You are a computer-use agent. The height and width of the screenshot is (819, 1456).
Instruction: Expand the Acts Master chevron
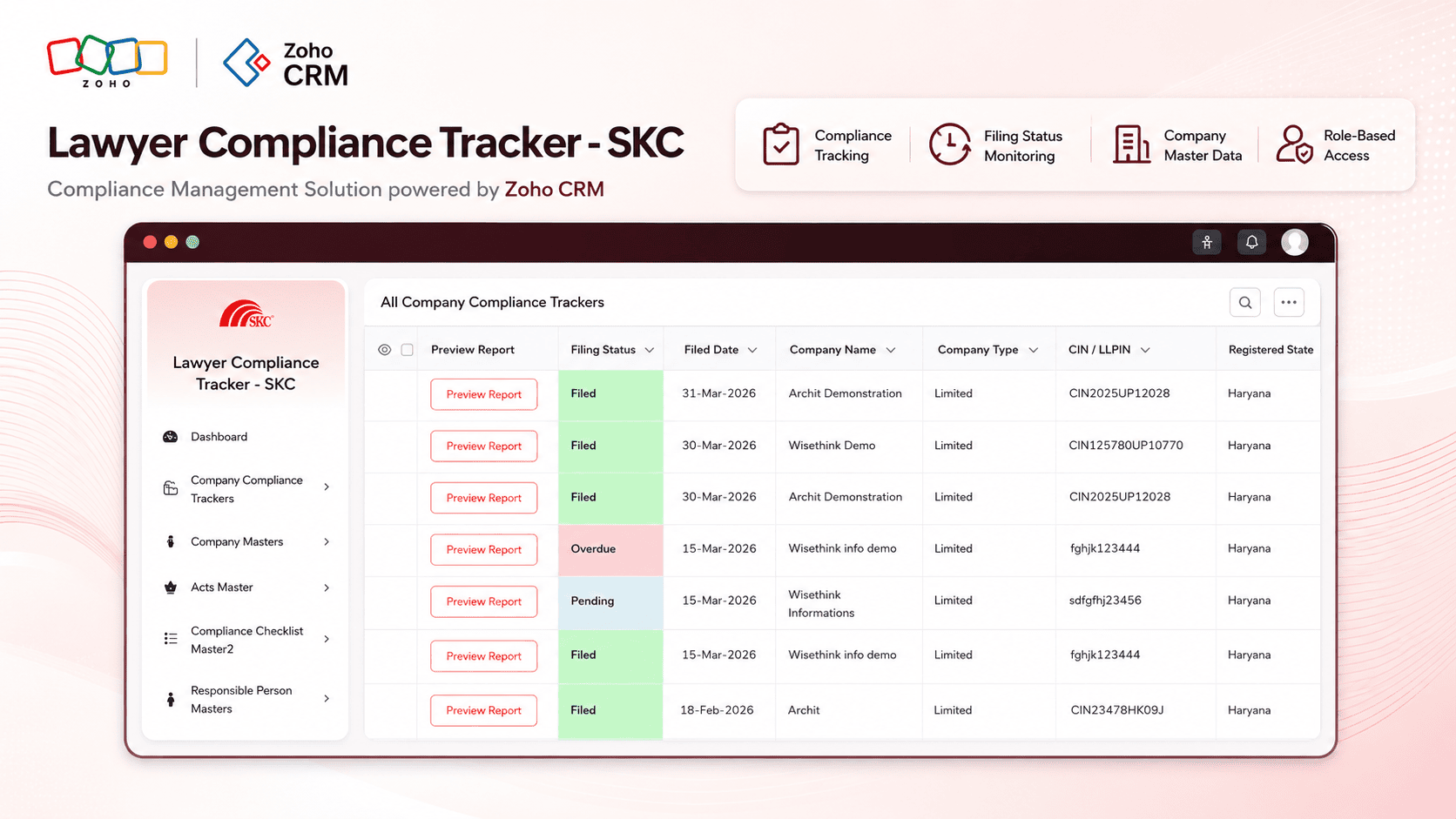[327, 587]
